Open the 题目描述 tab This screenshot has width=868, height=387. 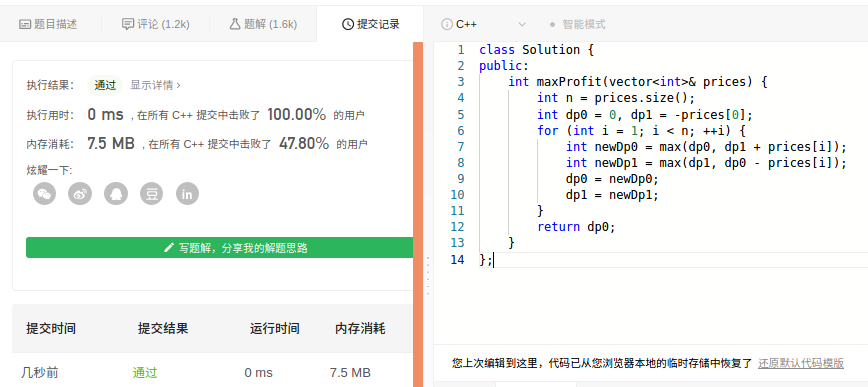tap(48, 24)
